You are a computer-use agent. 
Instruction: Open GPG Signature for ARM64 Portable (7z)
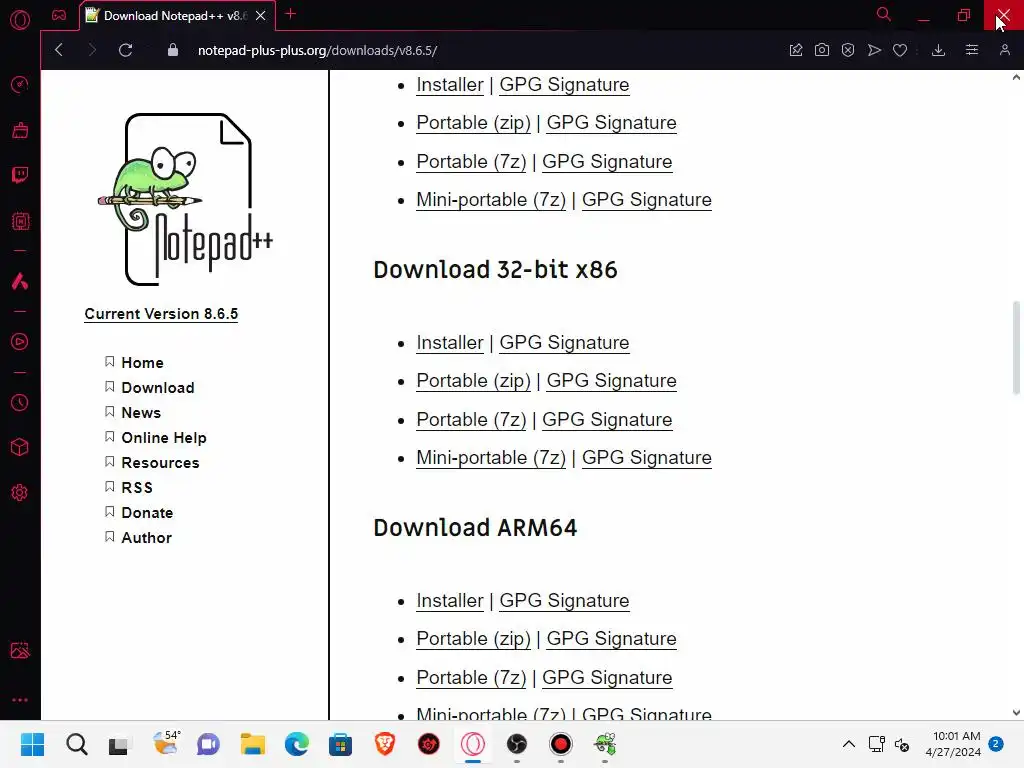607,678
